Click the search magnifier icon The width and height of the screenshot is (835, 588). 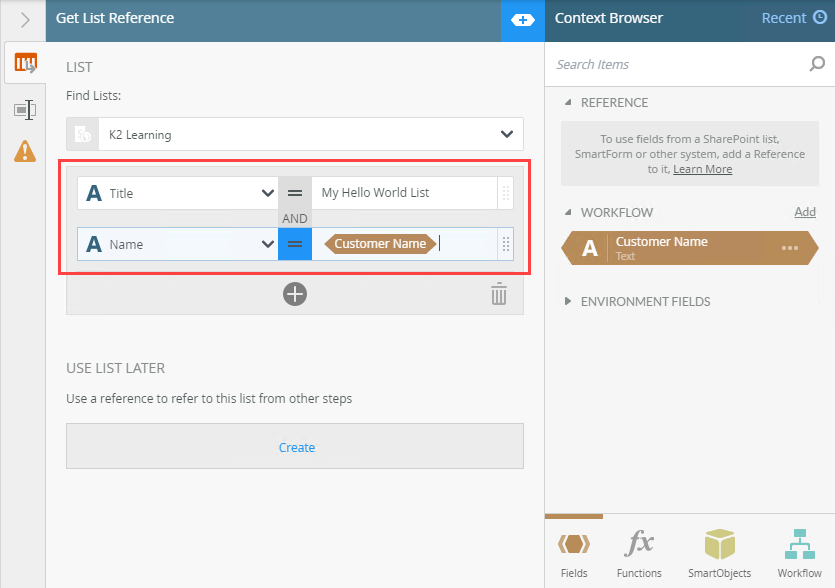point(817,64)
